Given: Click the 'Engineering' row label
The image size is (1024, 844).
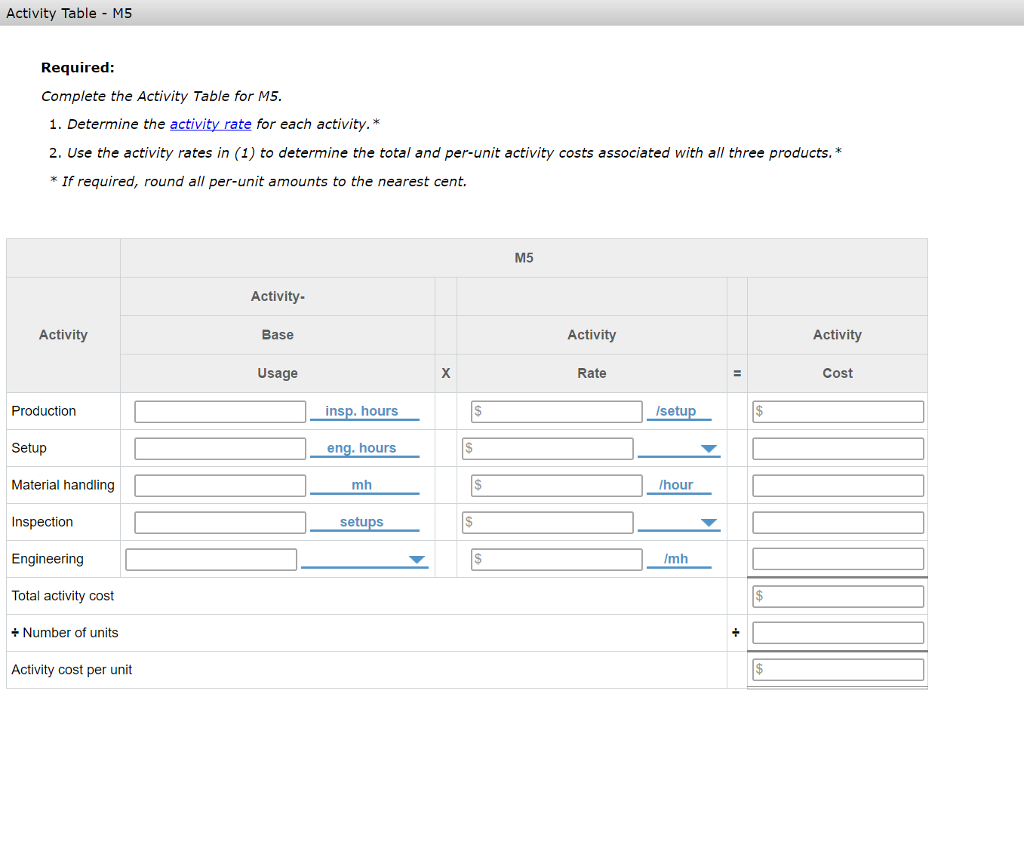Looking at the screenshot, I should point(48,559).
